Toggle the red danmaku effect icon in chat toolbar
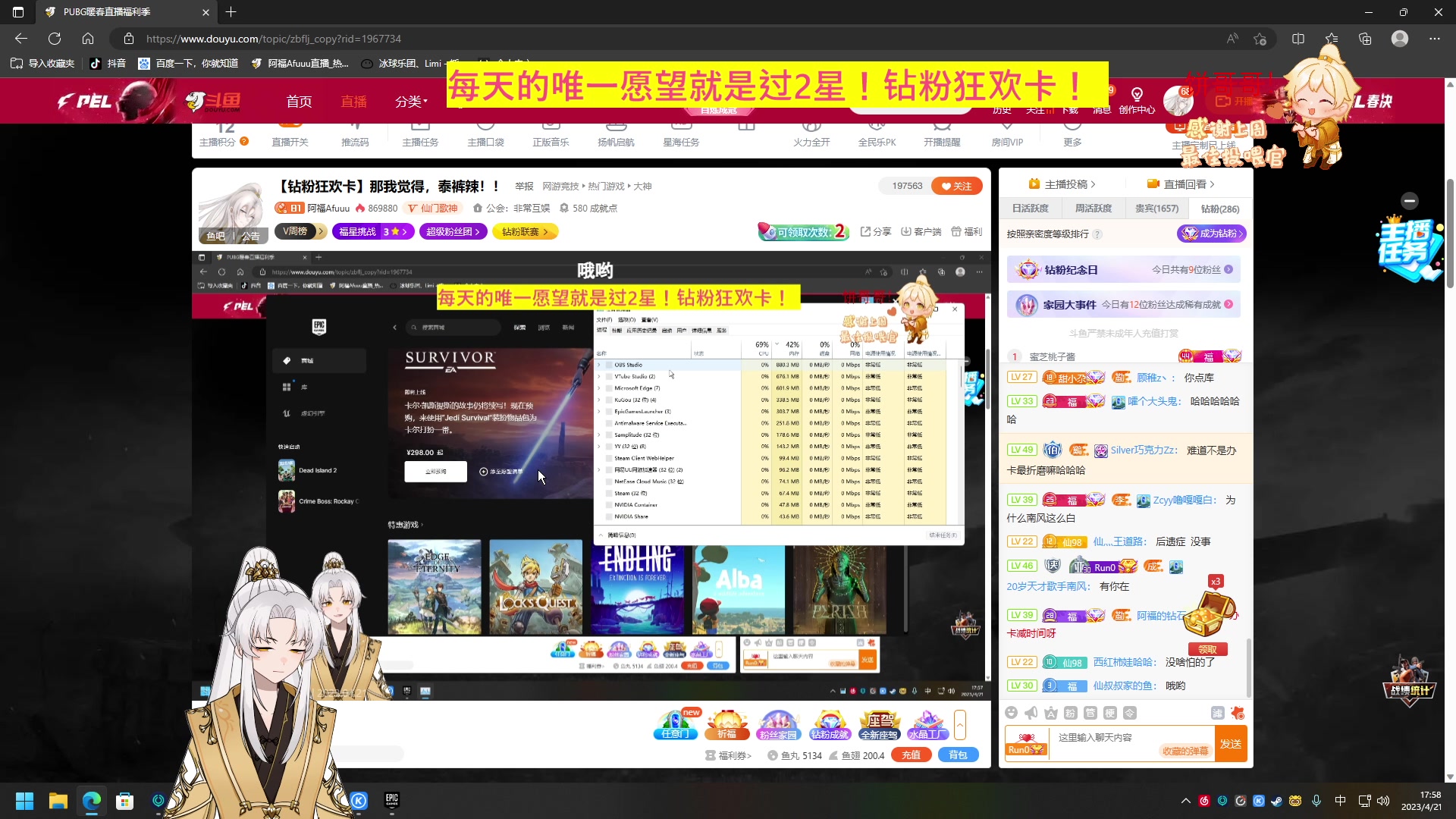This screenshot has width=1456, height=819. pyautogui.click(x=1238, y=713)
